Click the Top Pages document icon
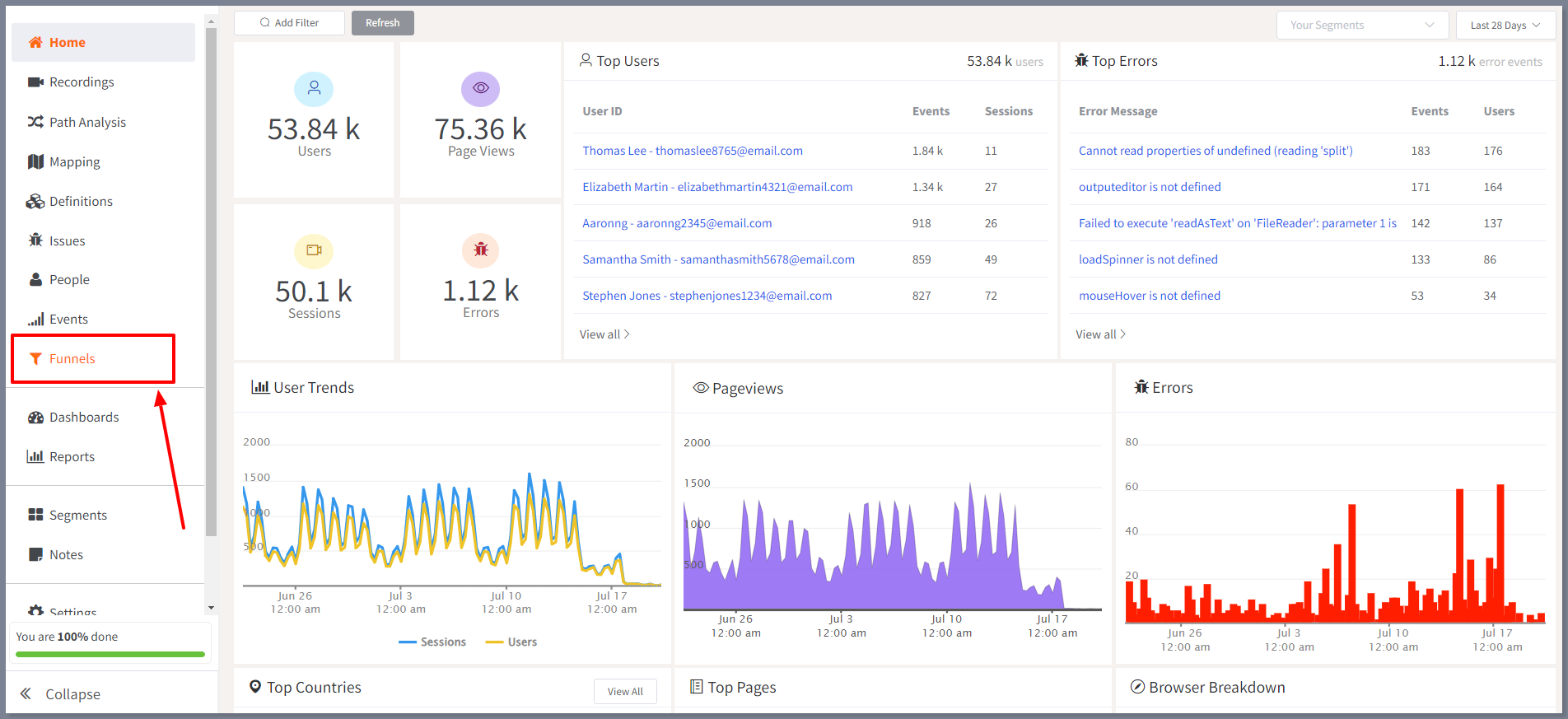 [697, 686]
